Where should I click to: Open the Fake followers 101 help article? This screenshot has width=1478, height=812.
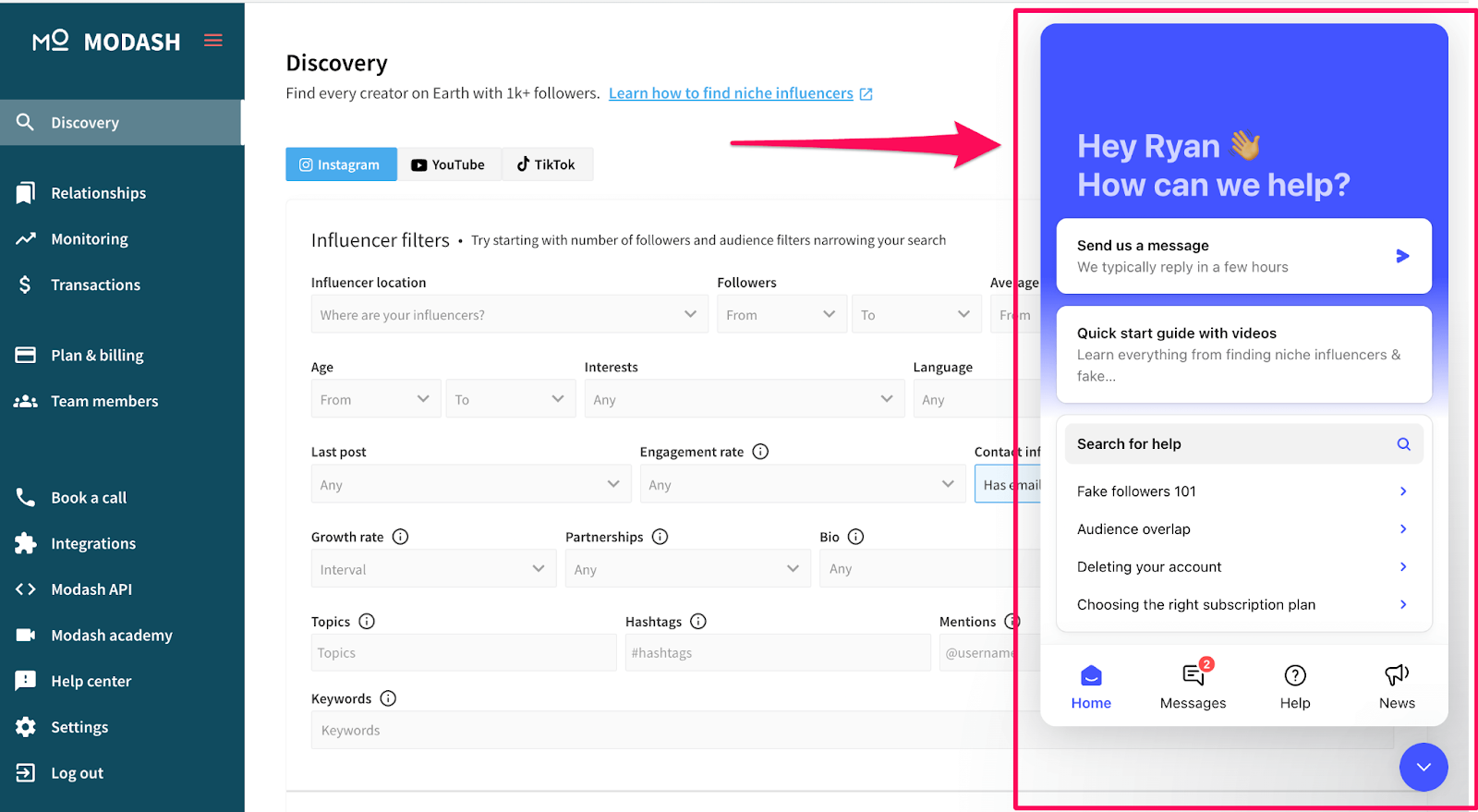click(x=1242, y=491)
